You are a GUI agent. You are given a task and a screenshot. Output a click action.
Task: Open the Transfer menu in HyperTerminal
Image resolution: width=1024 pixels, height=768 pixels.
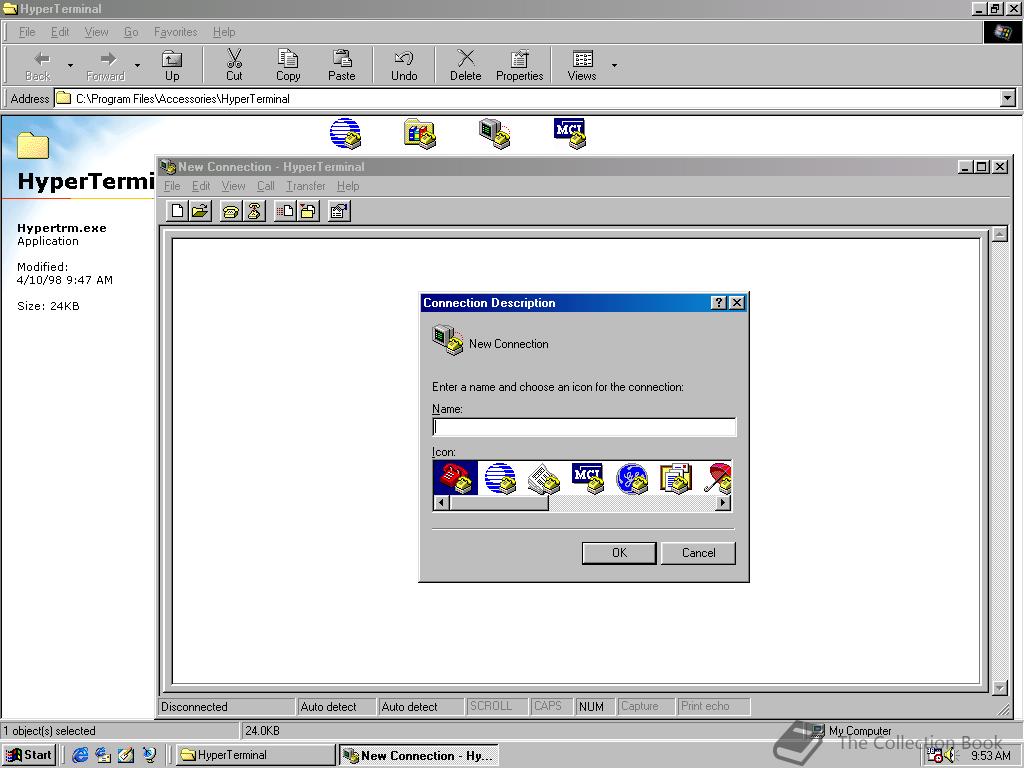(x=306, y=186)
